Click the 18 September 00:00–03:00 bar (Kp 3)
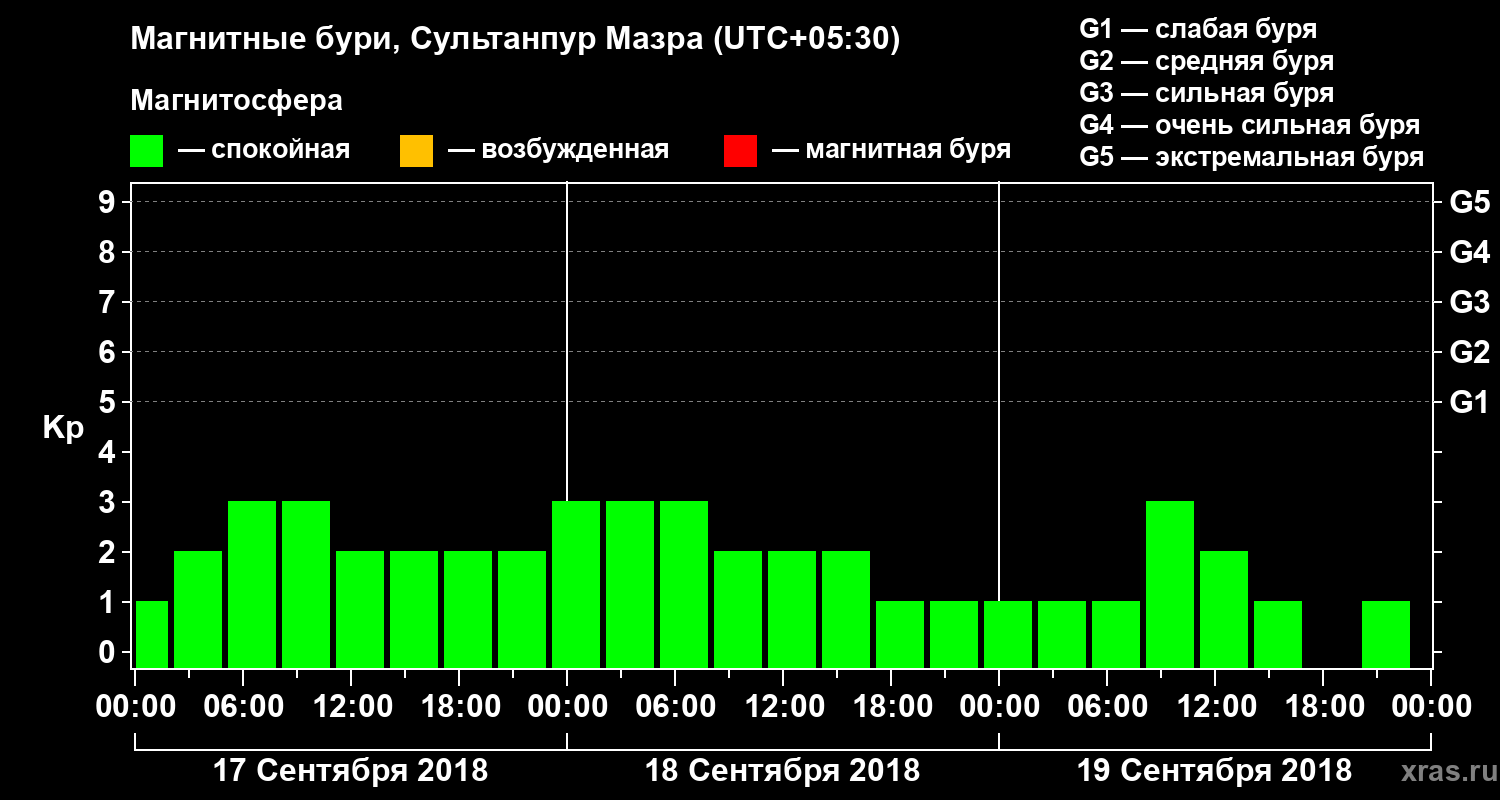Viewport: 1500px width, 800px height. tap(576, 585)
